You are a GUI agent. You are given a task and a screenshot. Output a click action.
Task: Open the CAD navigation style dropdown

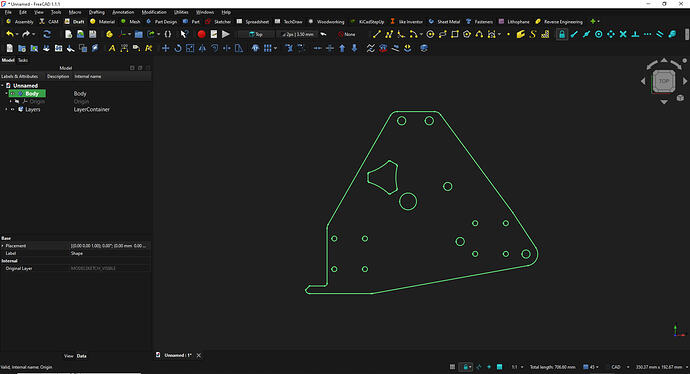click(x=619, y=367)
